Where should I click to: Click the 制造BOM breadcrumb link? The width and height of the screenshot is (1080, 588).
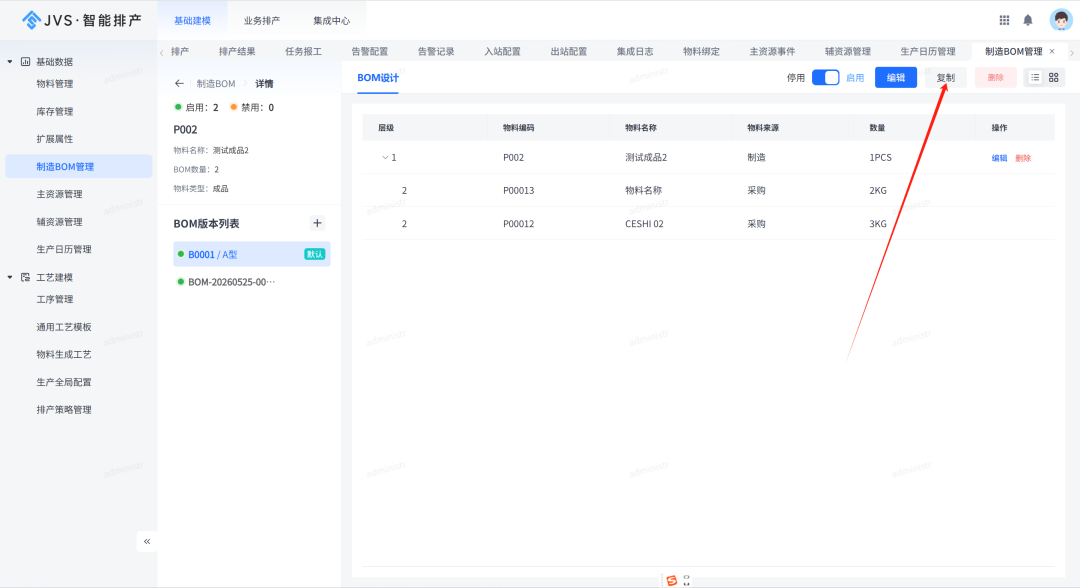tap(216, 83)
